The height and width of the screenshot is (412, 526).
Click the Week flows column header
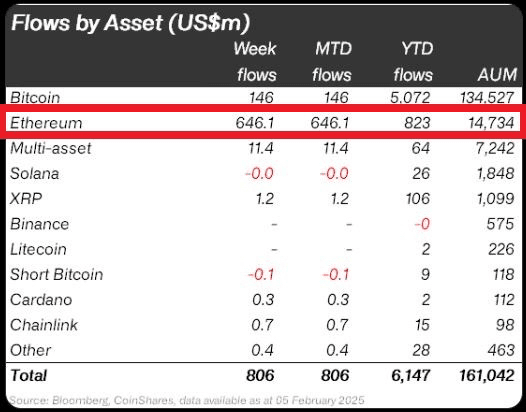point(255,62)
